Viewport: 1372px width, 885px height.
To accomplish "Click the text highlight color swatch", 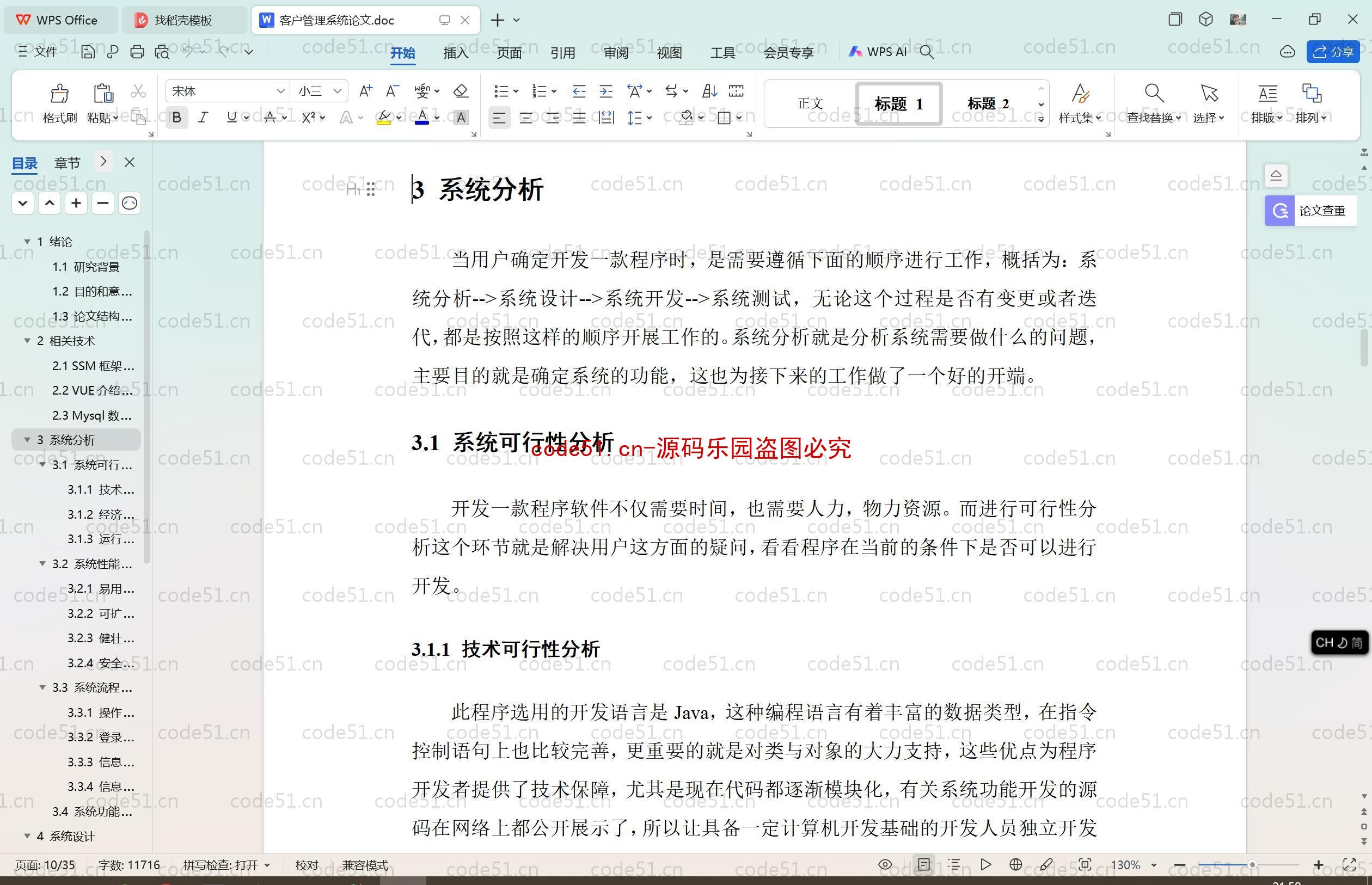I will coord(383,118).
